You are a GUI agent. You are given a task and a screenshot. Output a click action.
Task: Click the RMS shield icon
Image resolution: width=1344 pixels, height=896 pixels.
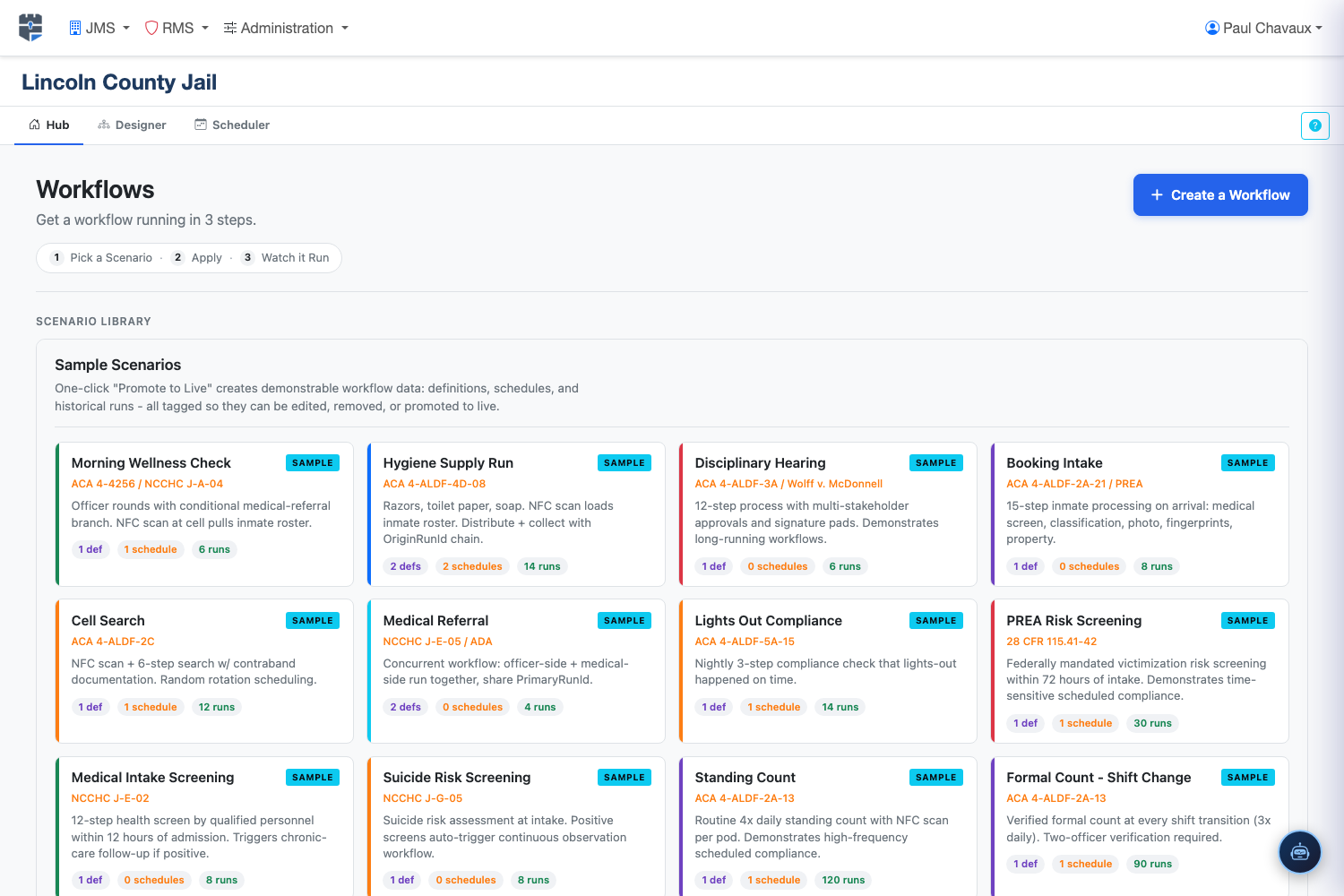(151, 28)
